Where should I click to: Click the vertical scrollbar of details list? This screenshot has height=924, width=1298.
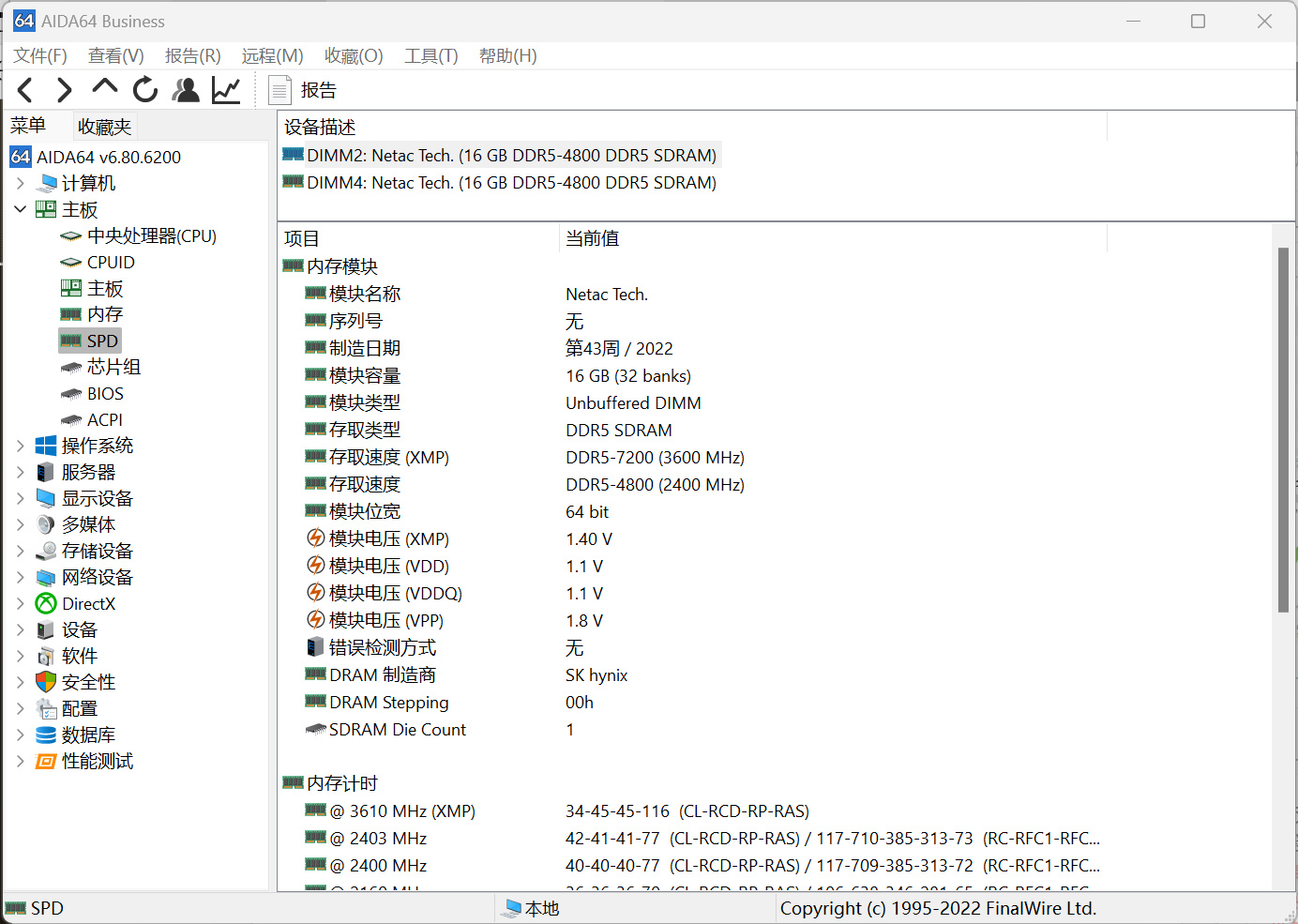coord(1283,430)
